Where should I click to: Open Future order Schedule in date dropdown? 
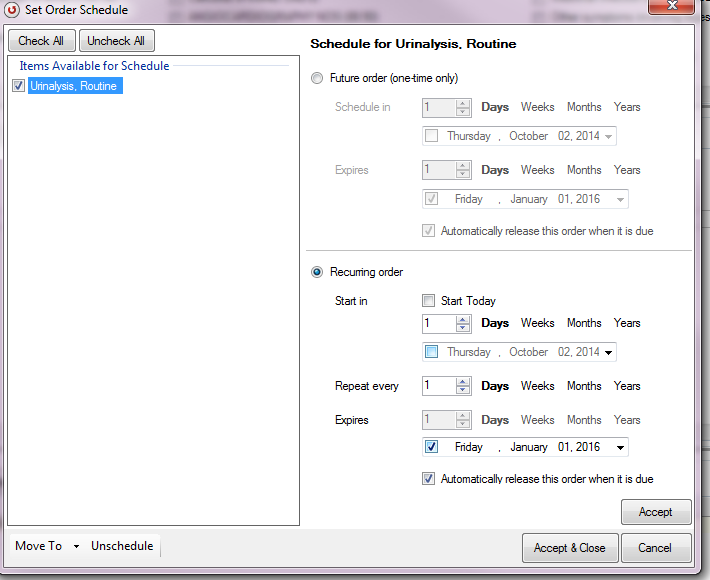[x=609, y=136]
